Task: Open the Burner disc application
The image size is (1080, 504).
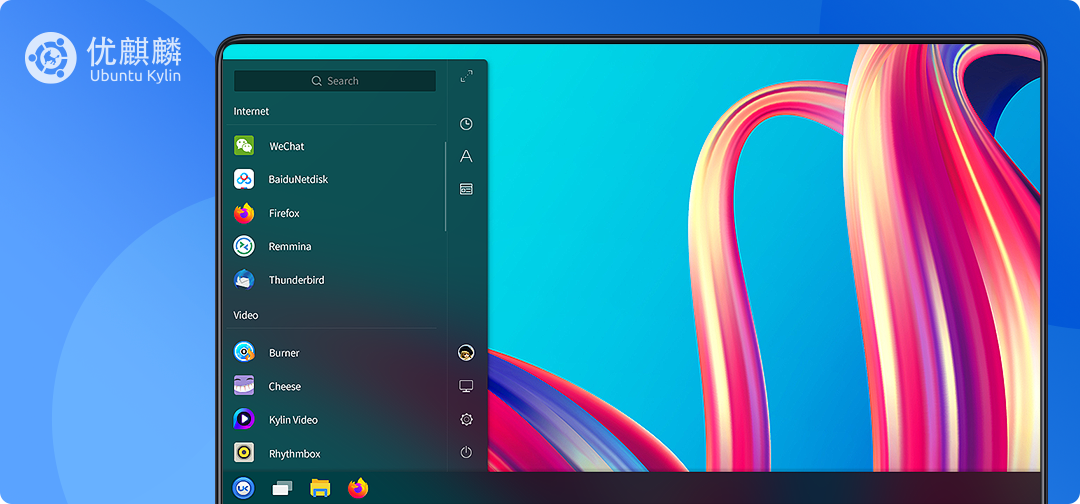Action: pyautogui.click(x=283, y=353)
